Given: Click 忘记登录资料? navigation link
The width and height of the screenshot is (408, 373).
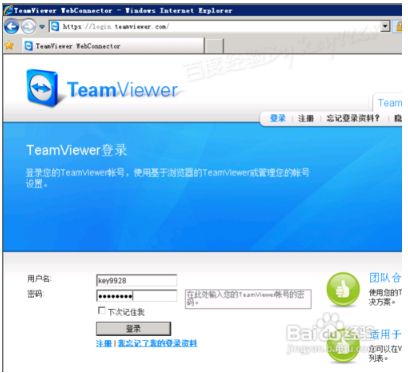Looking at the screenshot, I should pos(353,118).
